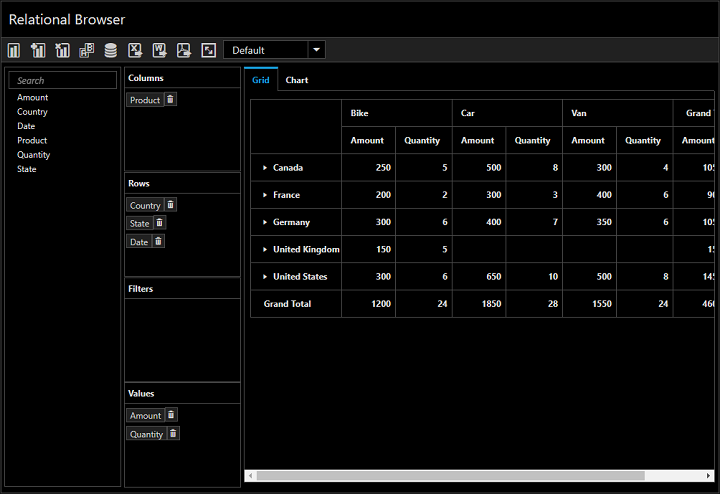The width and height of the screenshot is (720, 494).
Task: Select the Grid tab
Action: tap(260, 80)
